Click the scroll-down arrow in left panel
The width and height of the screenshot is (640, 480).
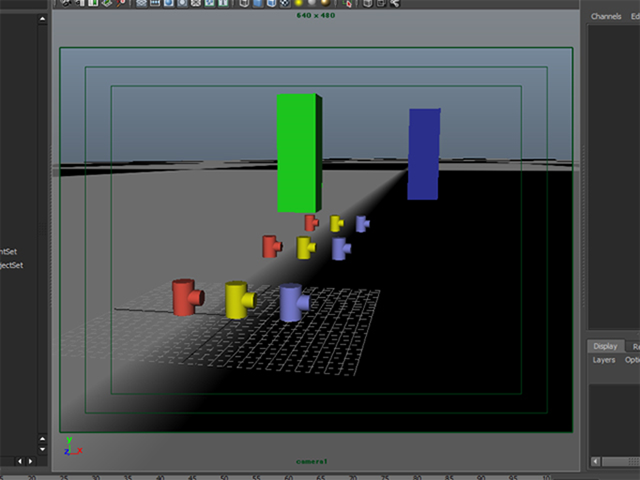pyautogui.click(x=42, y=449)
